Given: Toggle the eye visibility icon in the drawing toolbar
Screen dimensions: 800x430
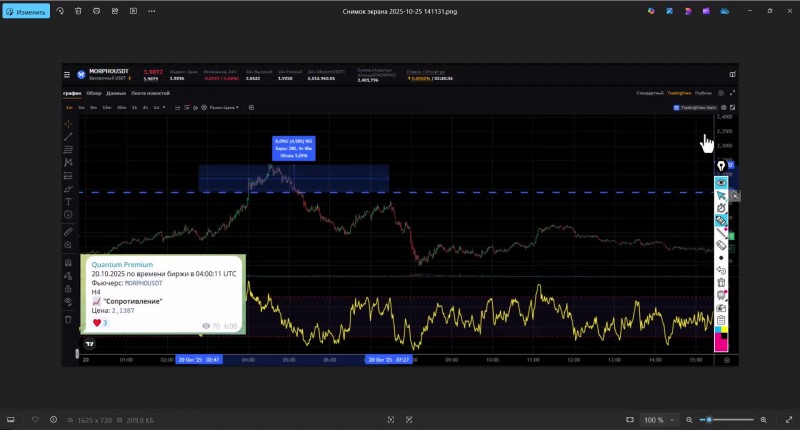Looking at the screenshot, I should (721, 182).
